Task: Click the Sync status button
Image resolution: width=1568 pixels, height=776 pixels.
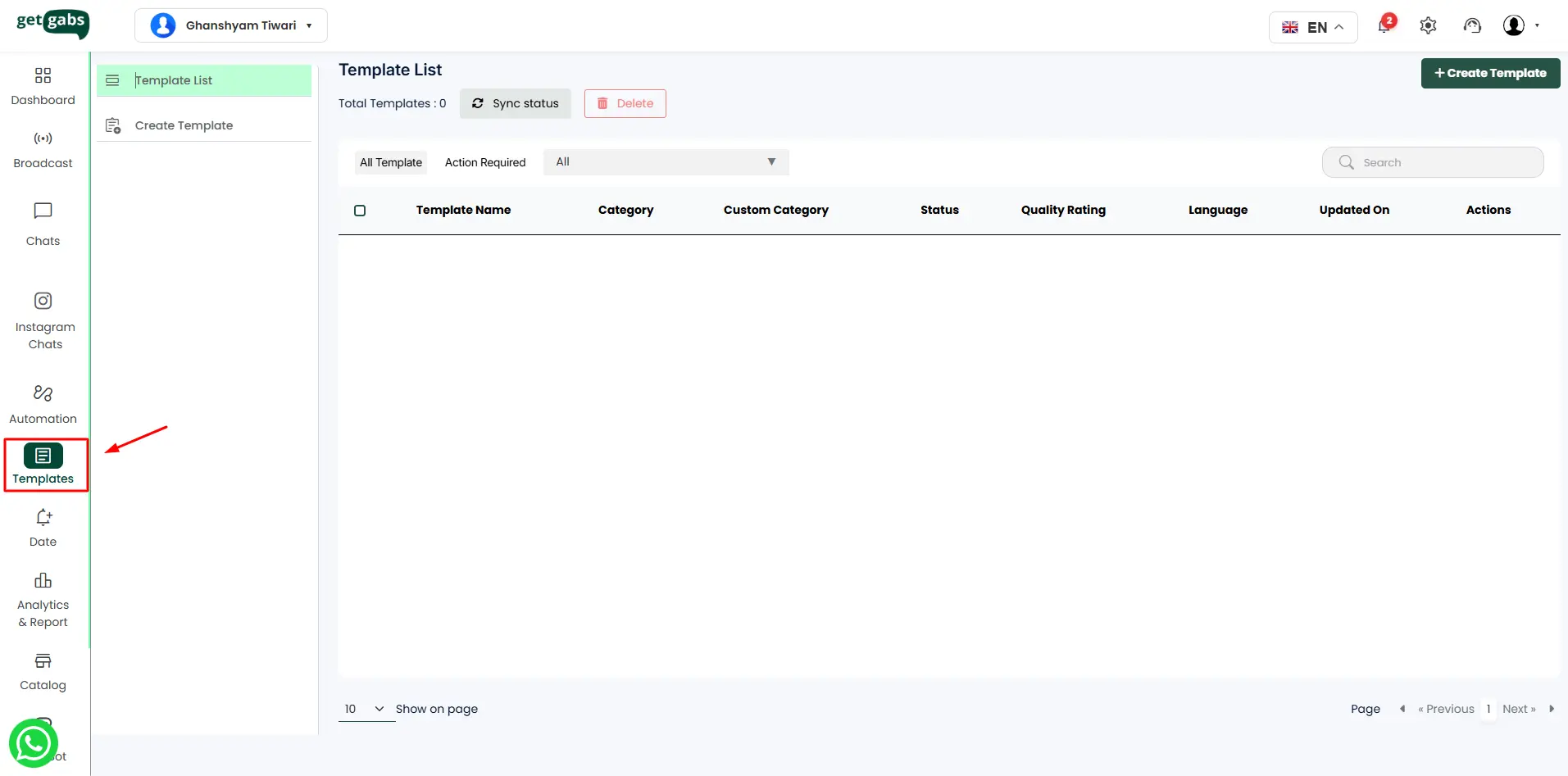Action: 516,103
